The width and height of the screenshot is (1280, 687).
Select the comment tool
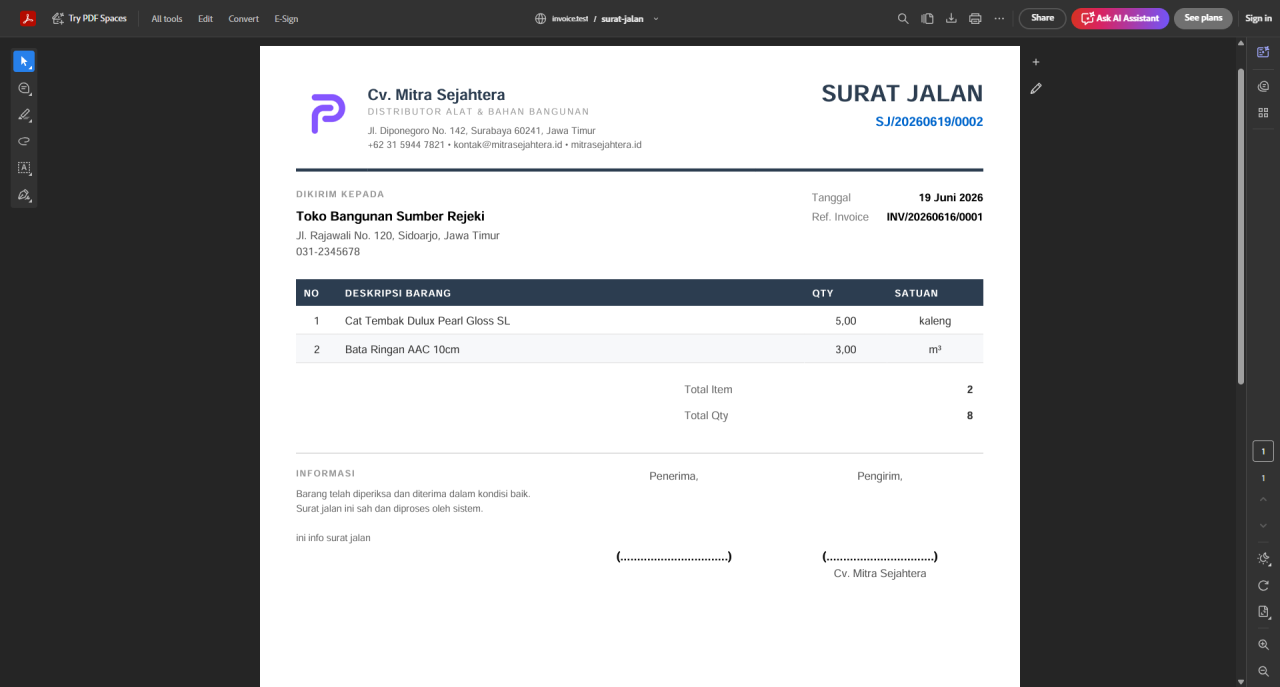[24, 88]
